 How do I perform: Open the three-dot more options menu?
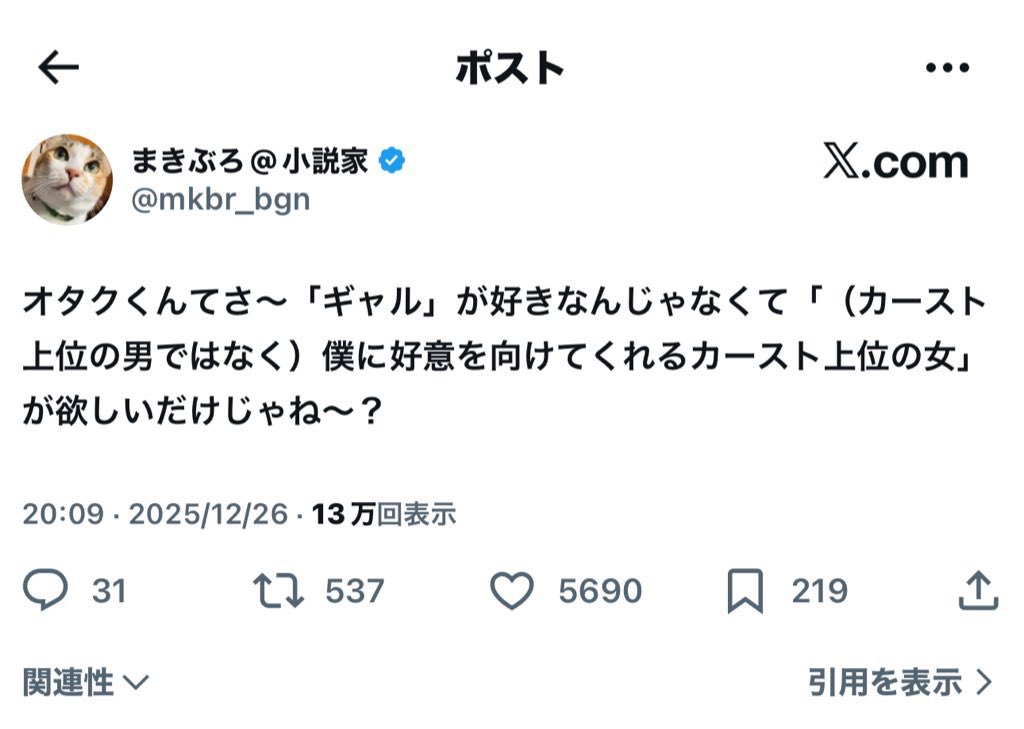click(947, 68)
